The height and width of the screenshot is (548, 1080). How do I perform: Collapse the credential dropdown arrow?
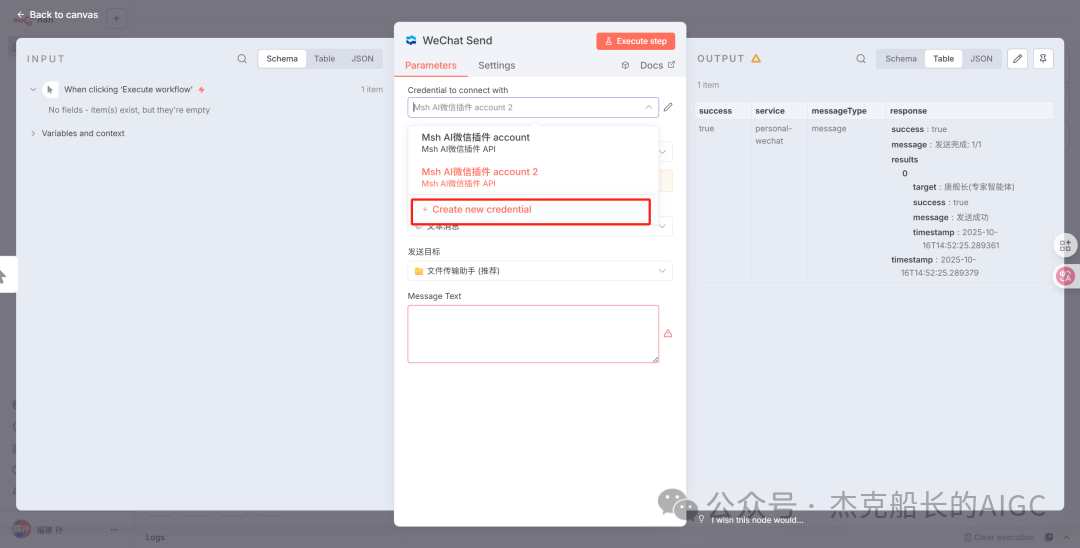pyautogui.click(x=648, y=107)
